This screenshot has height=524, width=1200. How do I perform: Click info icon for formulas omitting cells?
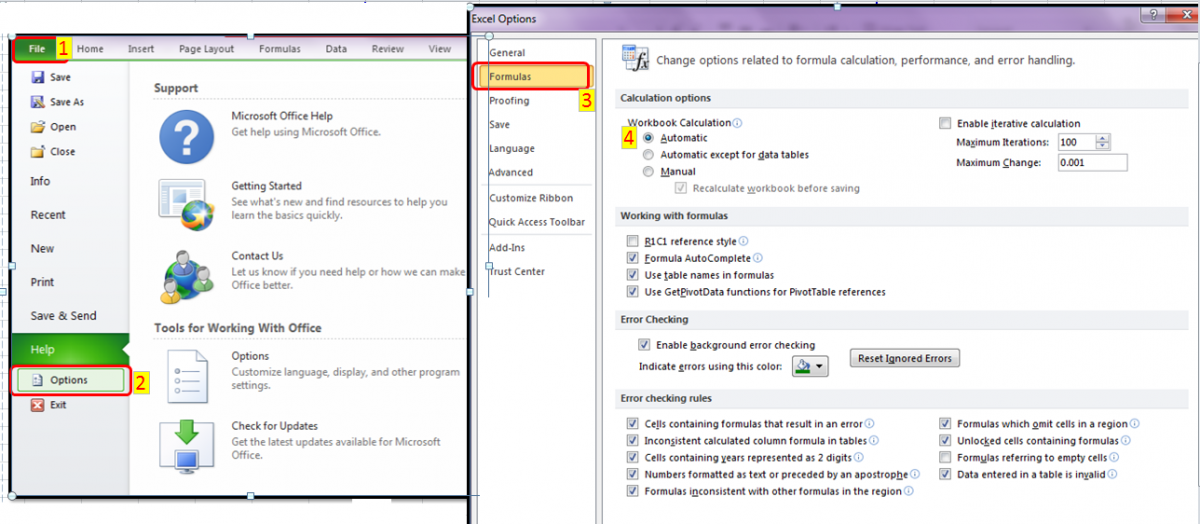click(1134, 423)
